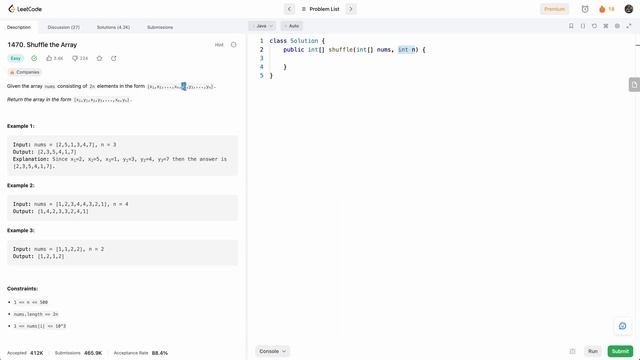The width and height of the screenshot is (640, 360).
Task: Click the circle icon beside Hint
Action: [x=233, y=44]
